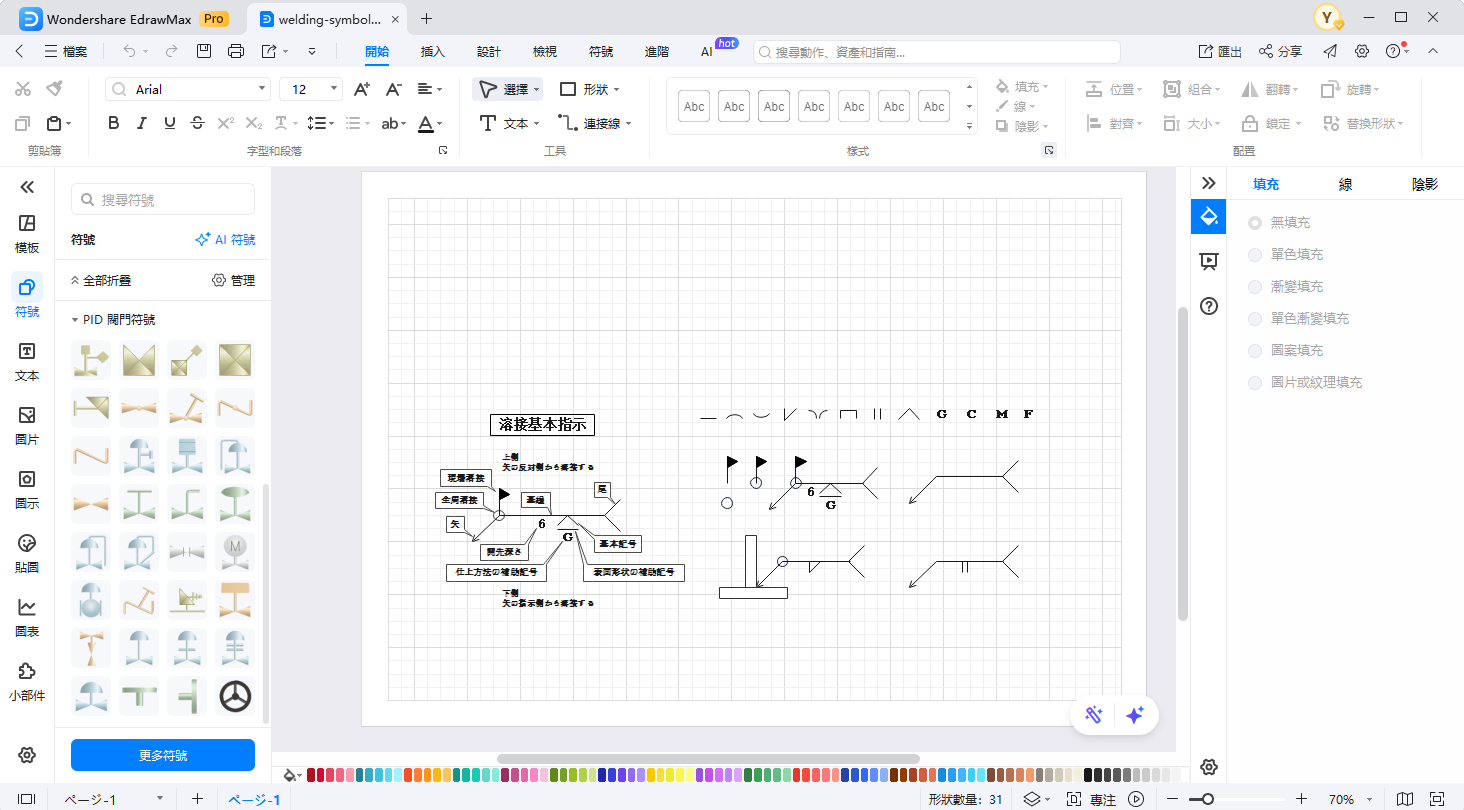Click the 更多符號 (More symbols) button

(x=163, y=755)
